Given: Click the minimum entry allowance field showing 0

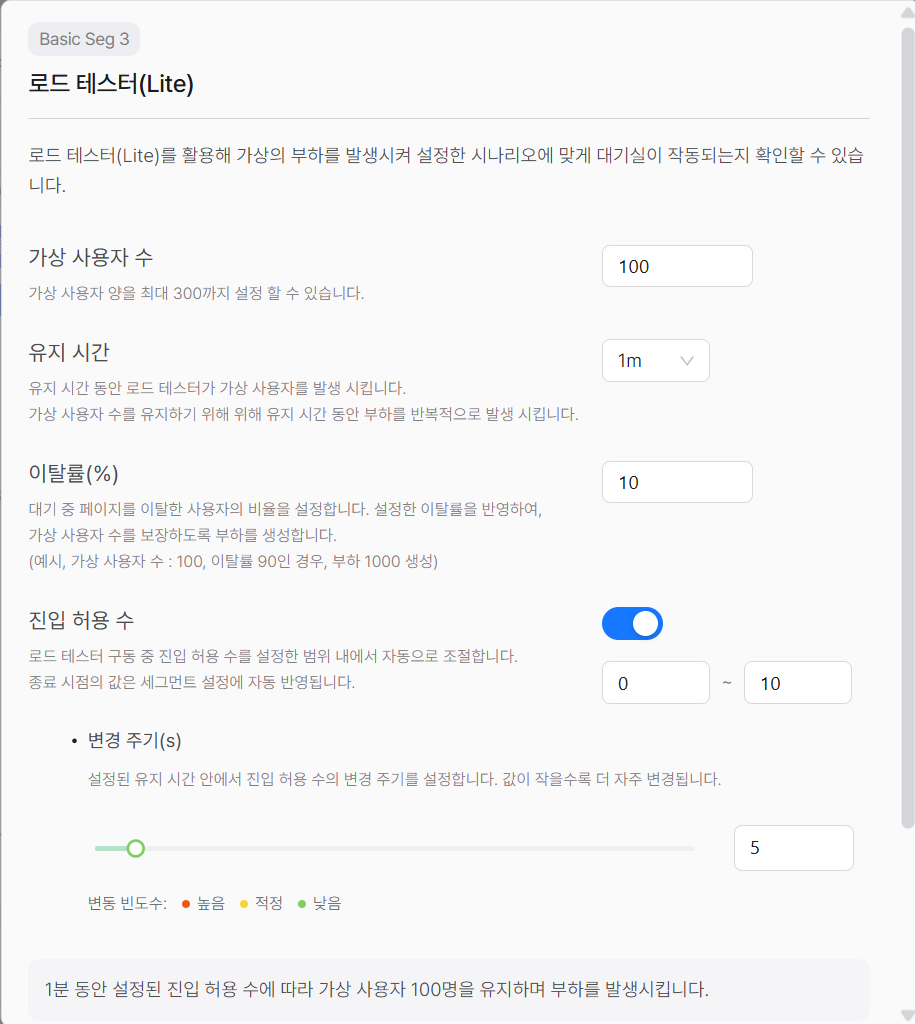Looking at the screenshot, I should point(655,682).
